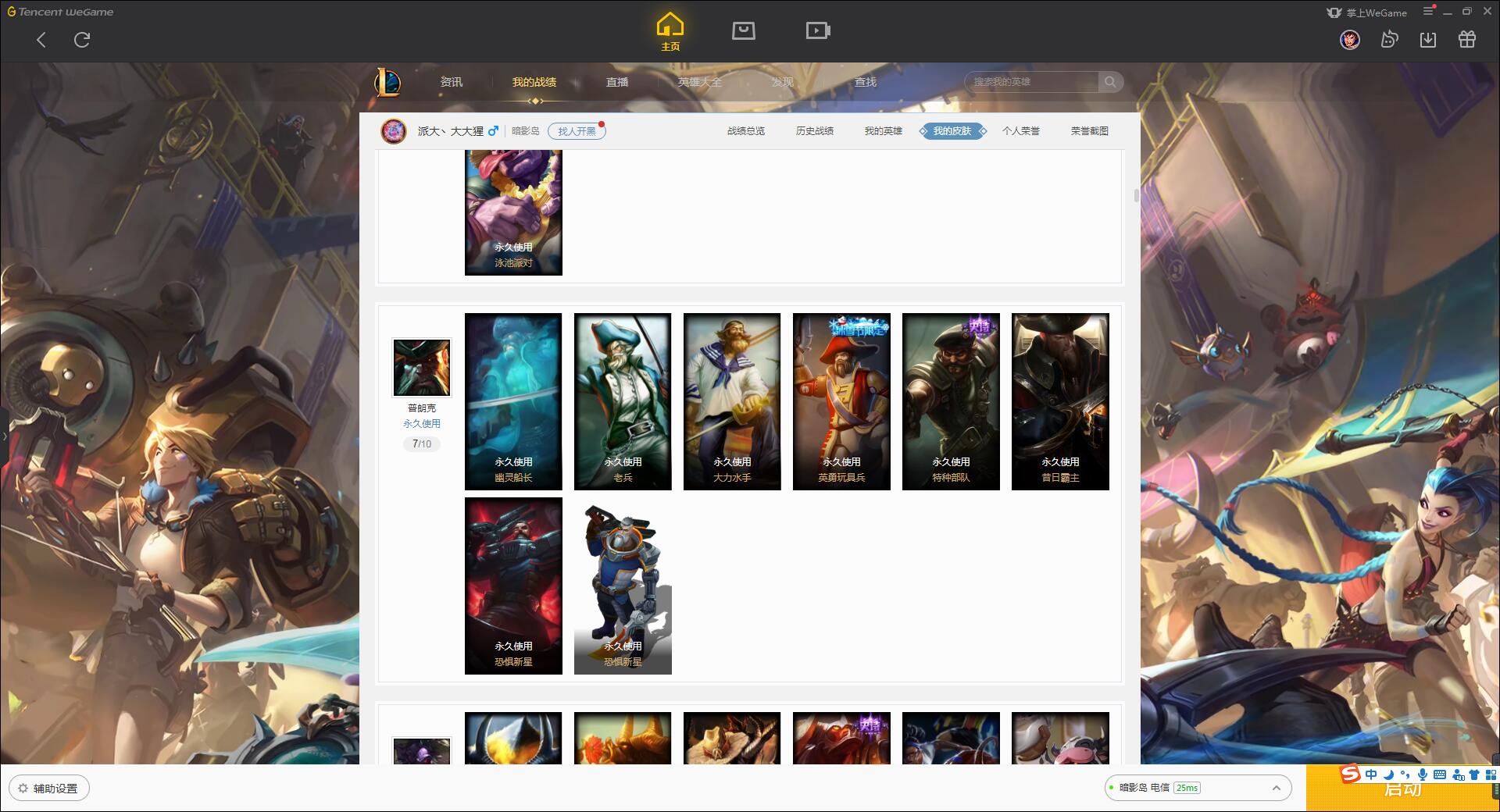
Task: Click the microphone voice input icon
Action: pyautogui.click(x=1423, y=775)
